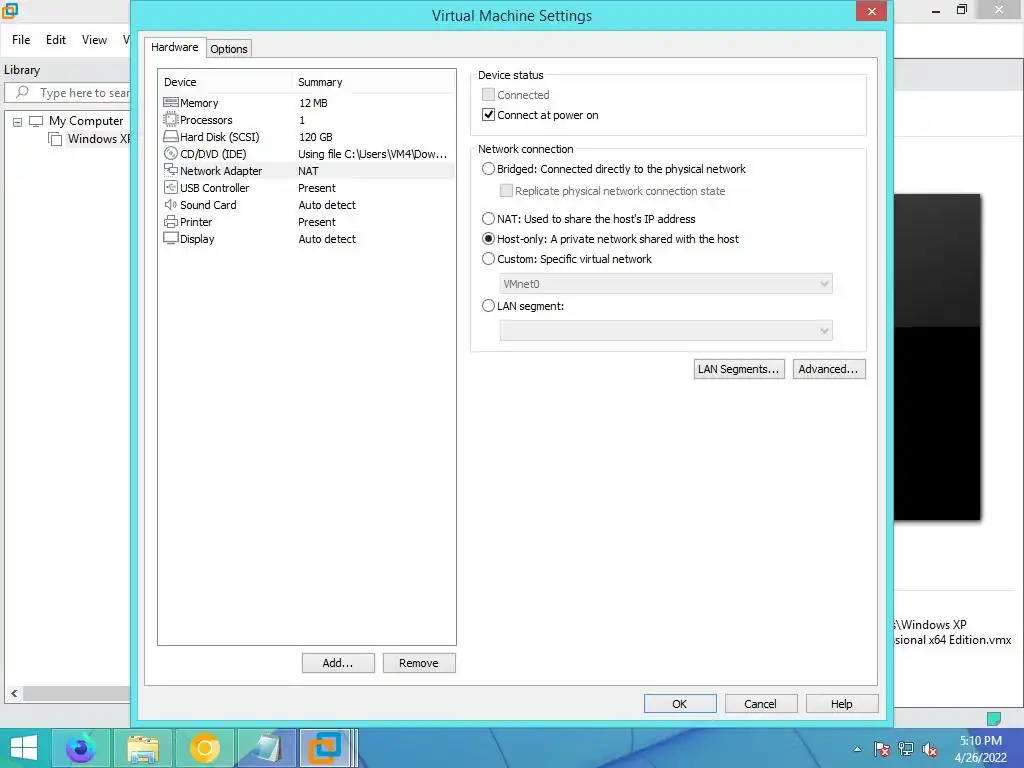Open File Explorer from the taskbar
The height and width of the screenshot is (768, 1024).
coord(143,748)
